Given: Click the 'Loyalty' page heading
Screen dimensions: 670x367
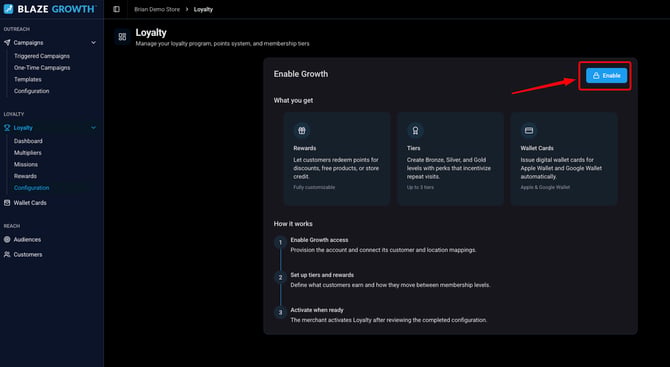Looking at the screenshot, I should 151,33.
